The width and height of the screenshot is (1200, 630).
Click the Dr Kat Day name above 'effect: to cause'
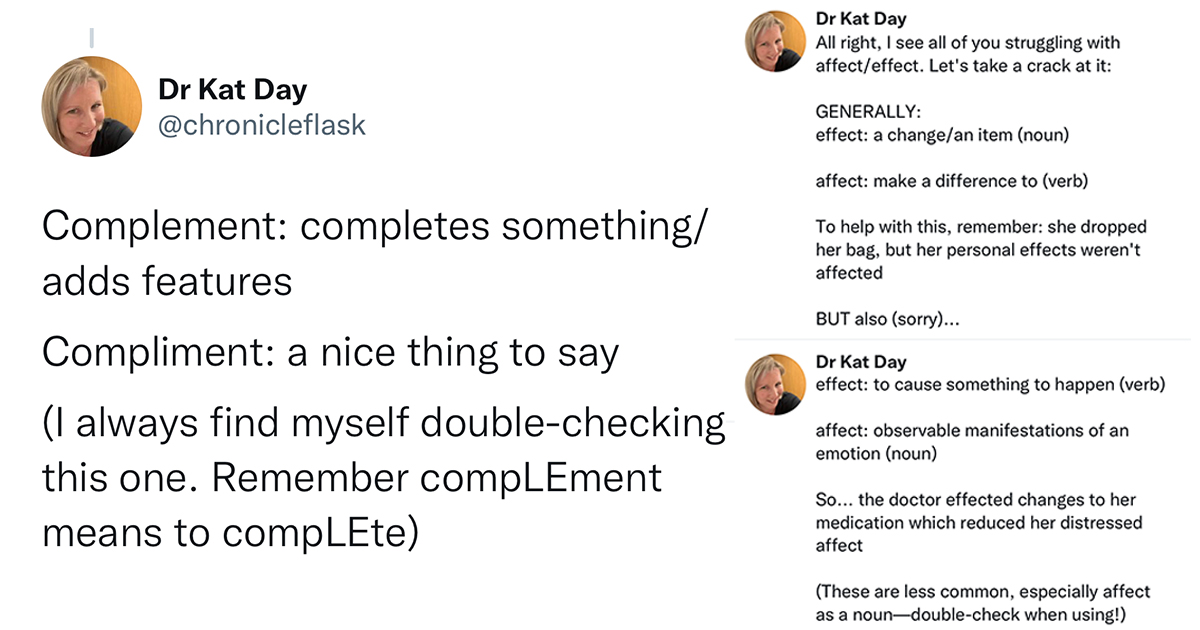pos(861,362)
